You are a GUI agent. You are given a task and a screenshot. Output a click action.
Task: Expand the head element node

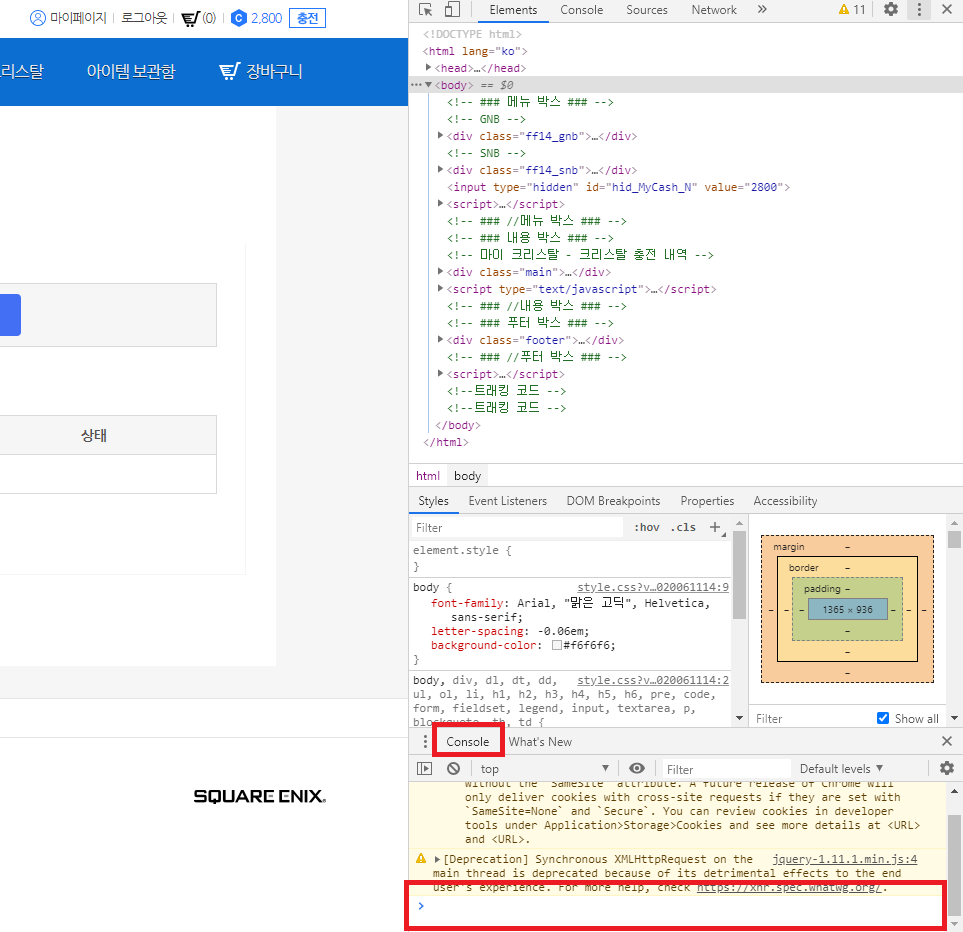[429, 68]
